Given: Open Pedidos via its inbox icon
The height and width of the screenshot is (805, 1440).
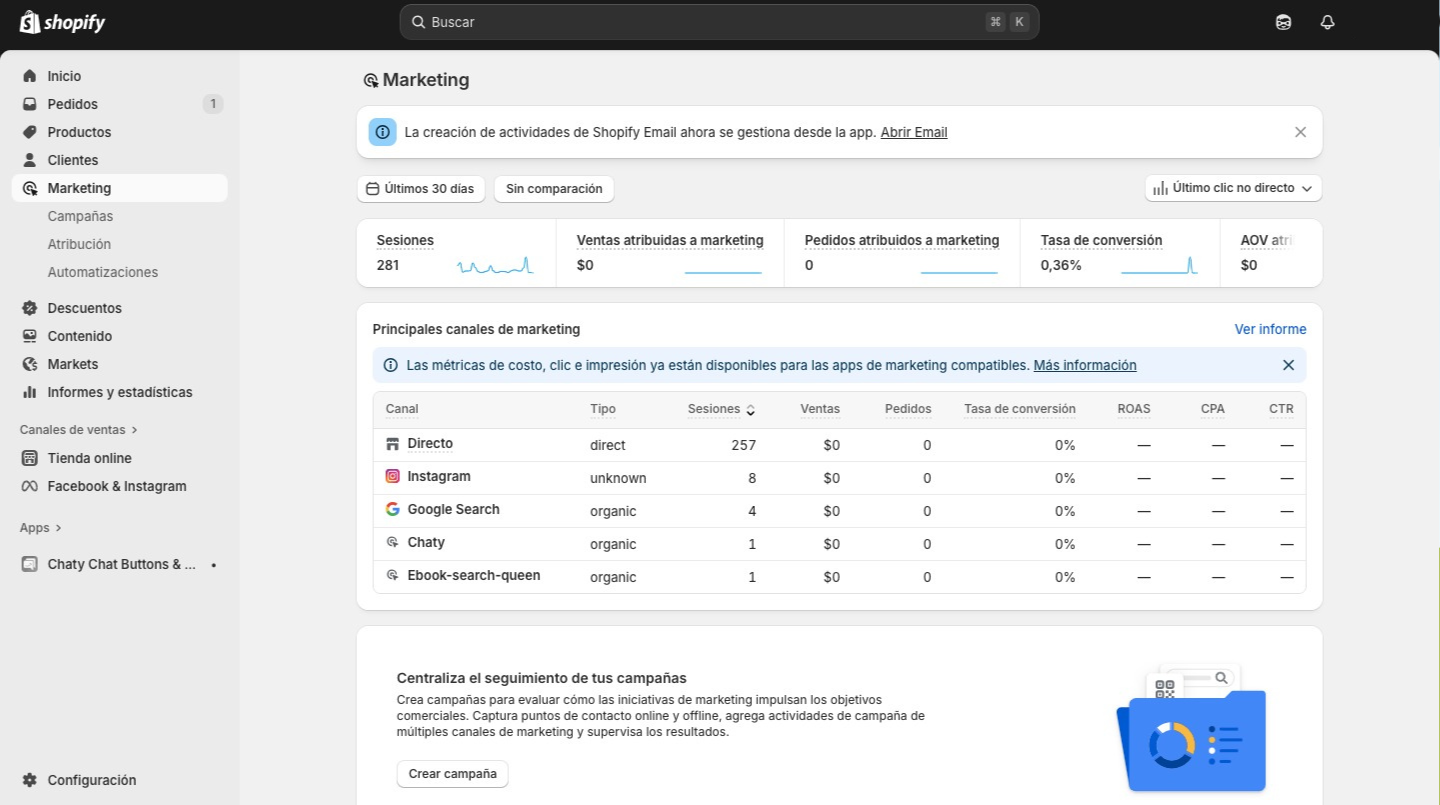Looking at the screenshot, I should [29, 104].
